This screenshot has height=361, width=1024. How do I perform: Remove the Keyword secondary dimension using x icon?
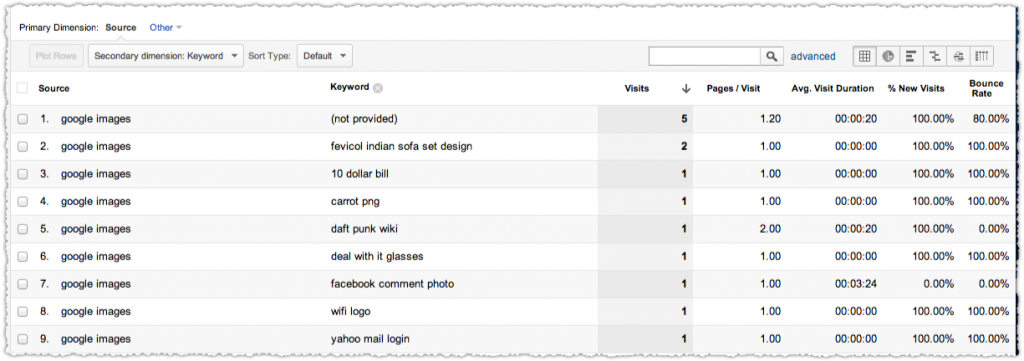pos(377,88)
